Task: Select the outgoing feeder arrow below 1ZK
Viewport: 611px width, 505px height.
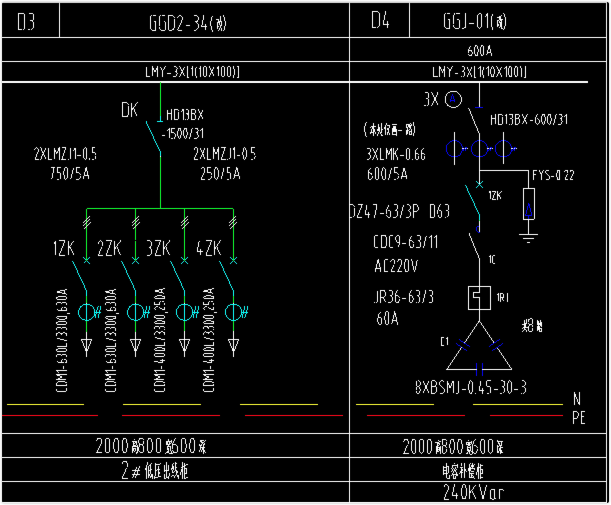Action: [87, 347]
